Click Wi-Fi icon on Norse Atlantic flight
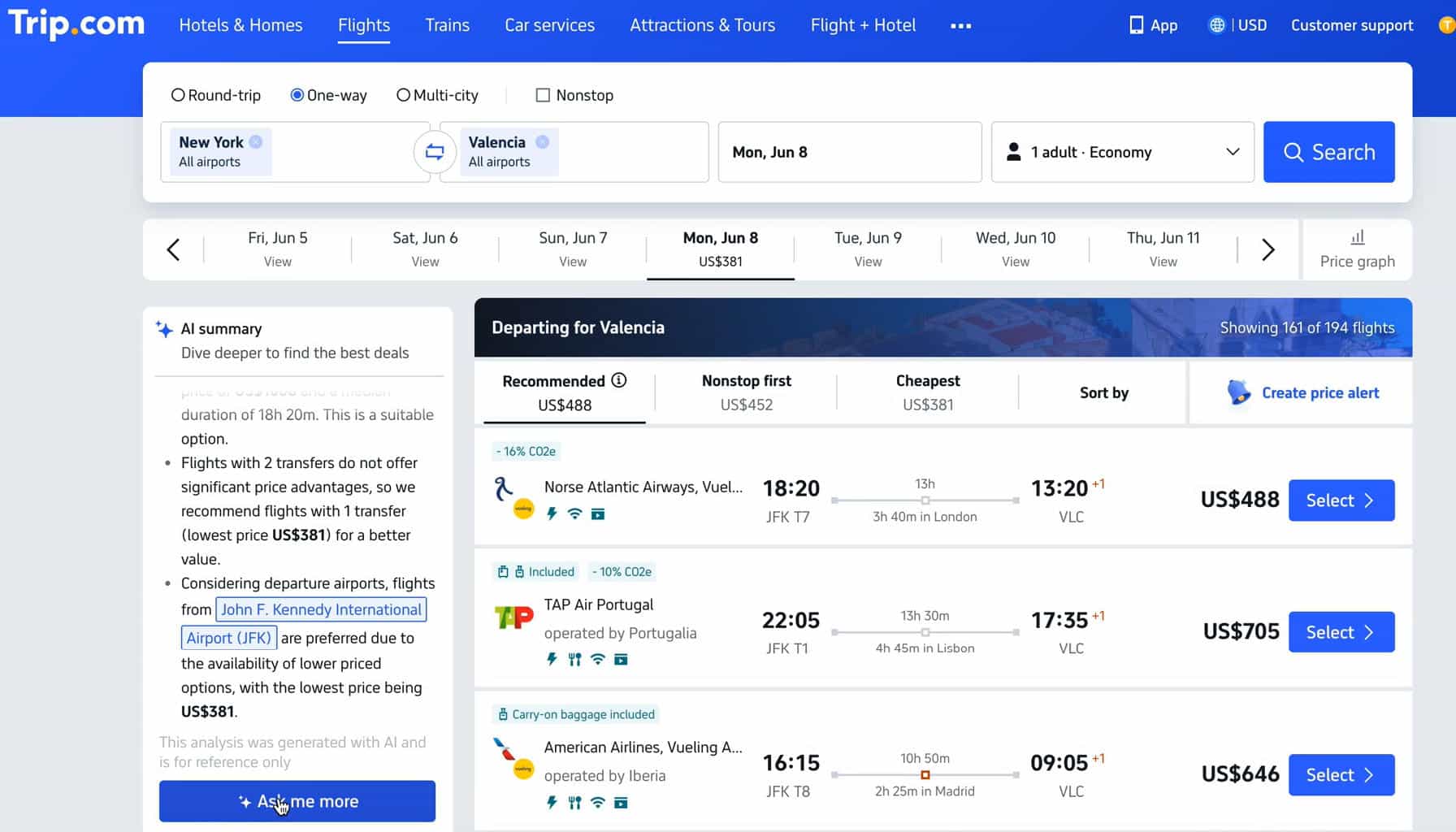This screenshot has height=832, width=1456. 574,513
